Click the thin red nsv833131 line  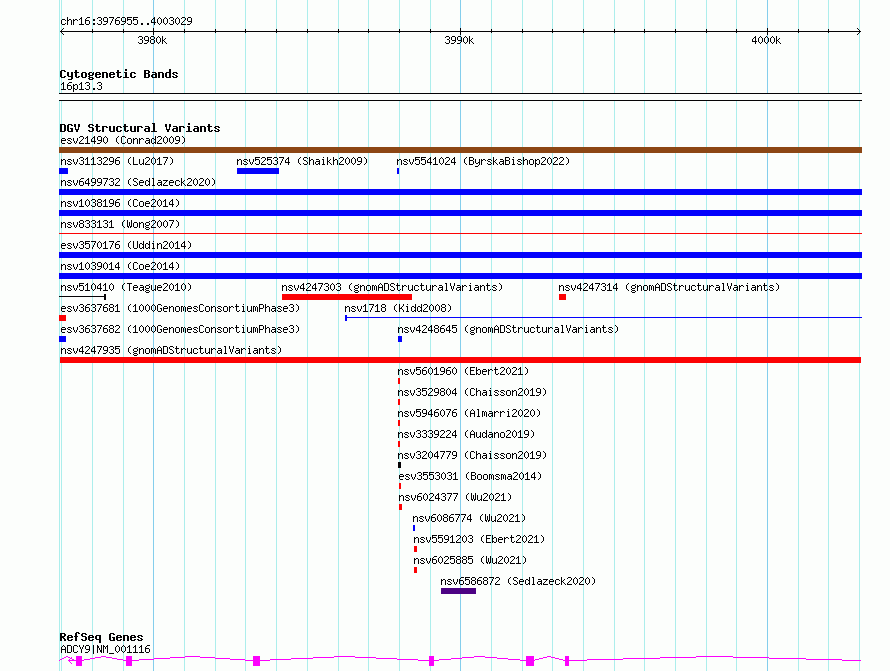point(460,233)
